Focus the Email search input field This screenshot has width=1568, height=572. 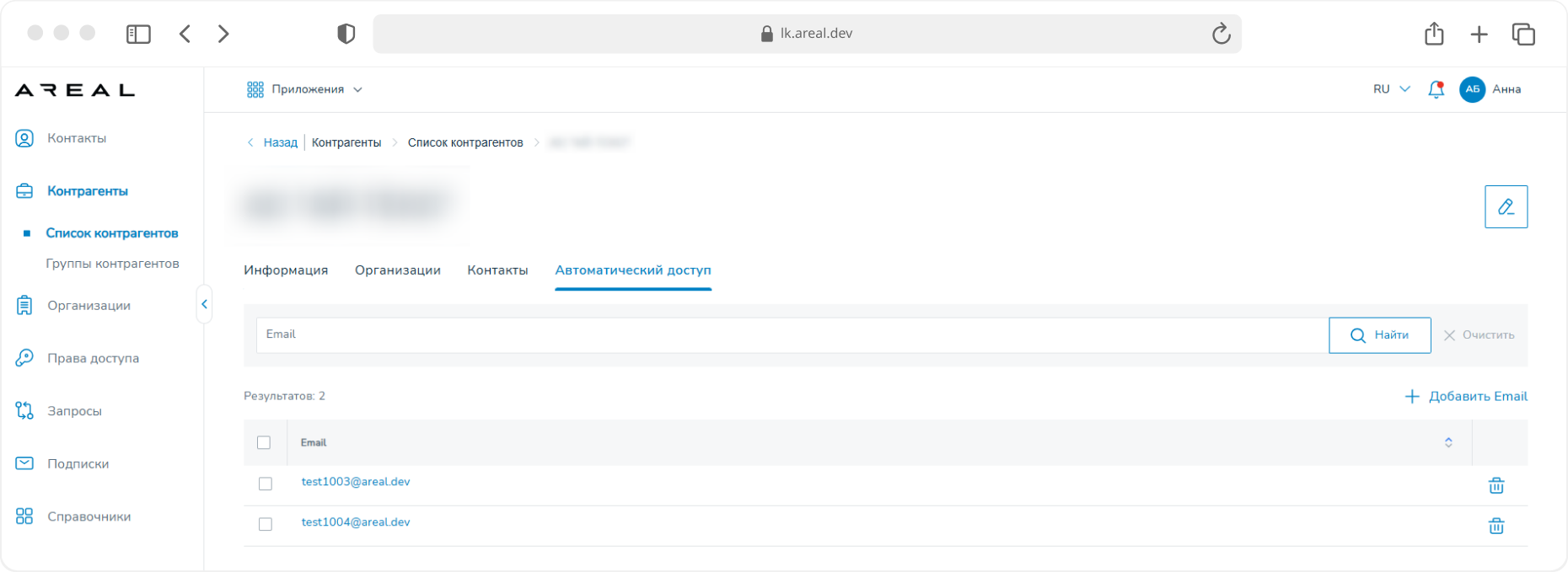792,335
